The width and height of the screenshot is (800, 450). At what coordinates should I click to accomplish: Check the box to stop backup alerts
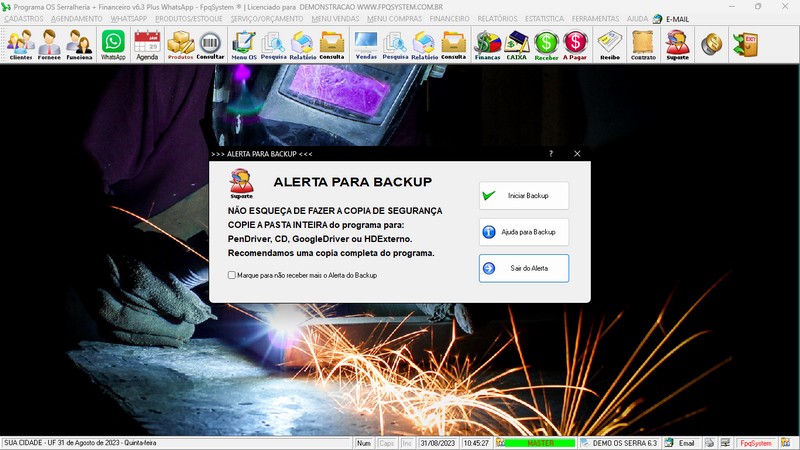point(232,275)
